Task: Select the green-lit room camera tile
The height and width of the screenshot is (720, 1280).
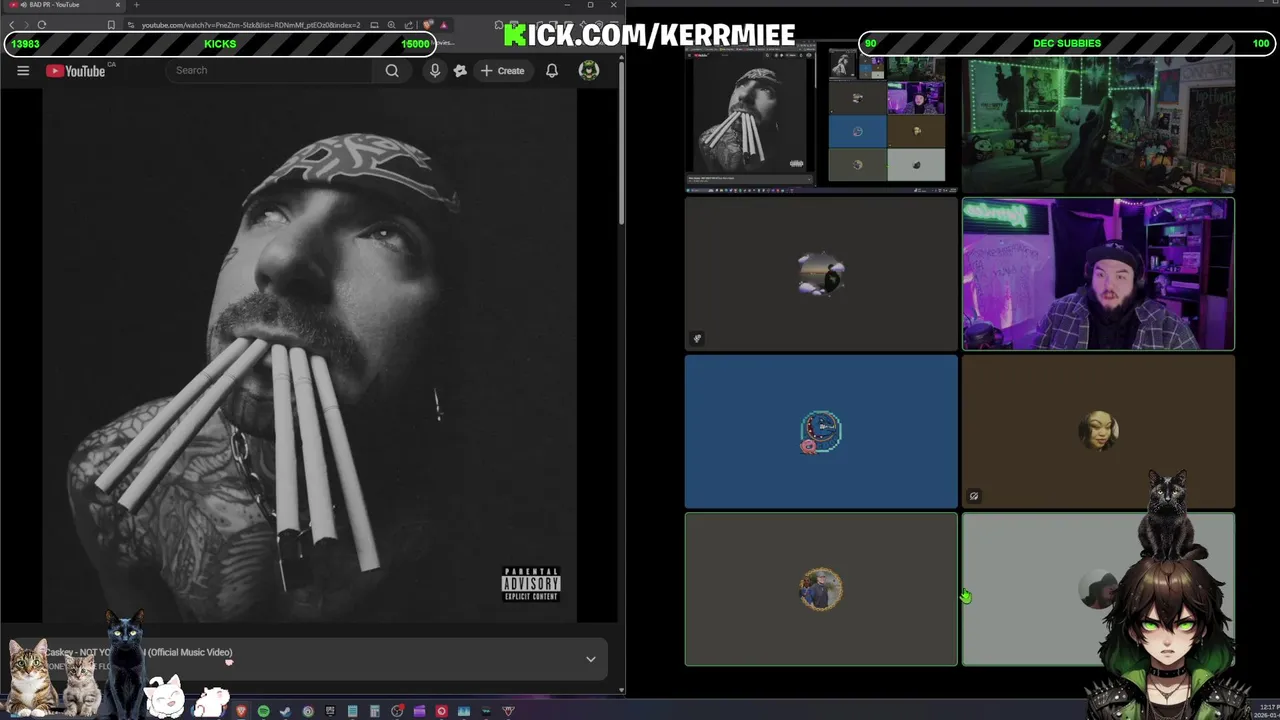Action: pos(1098,122)
